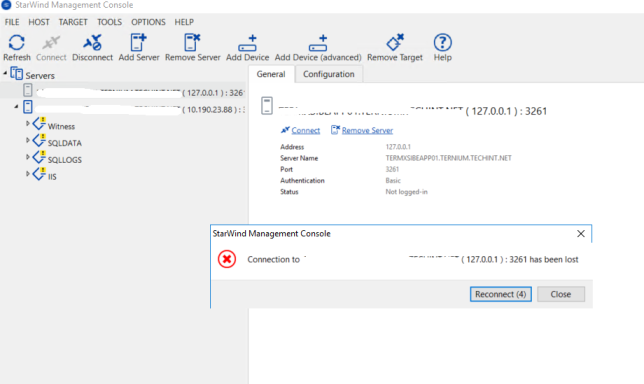Select the SQLLOGS tree item
644x384 pixels.
(64, 160)
